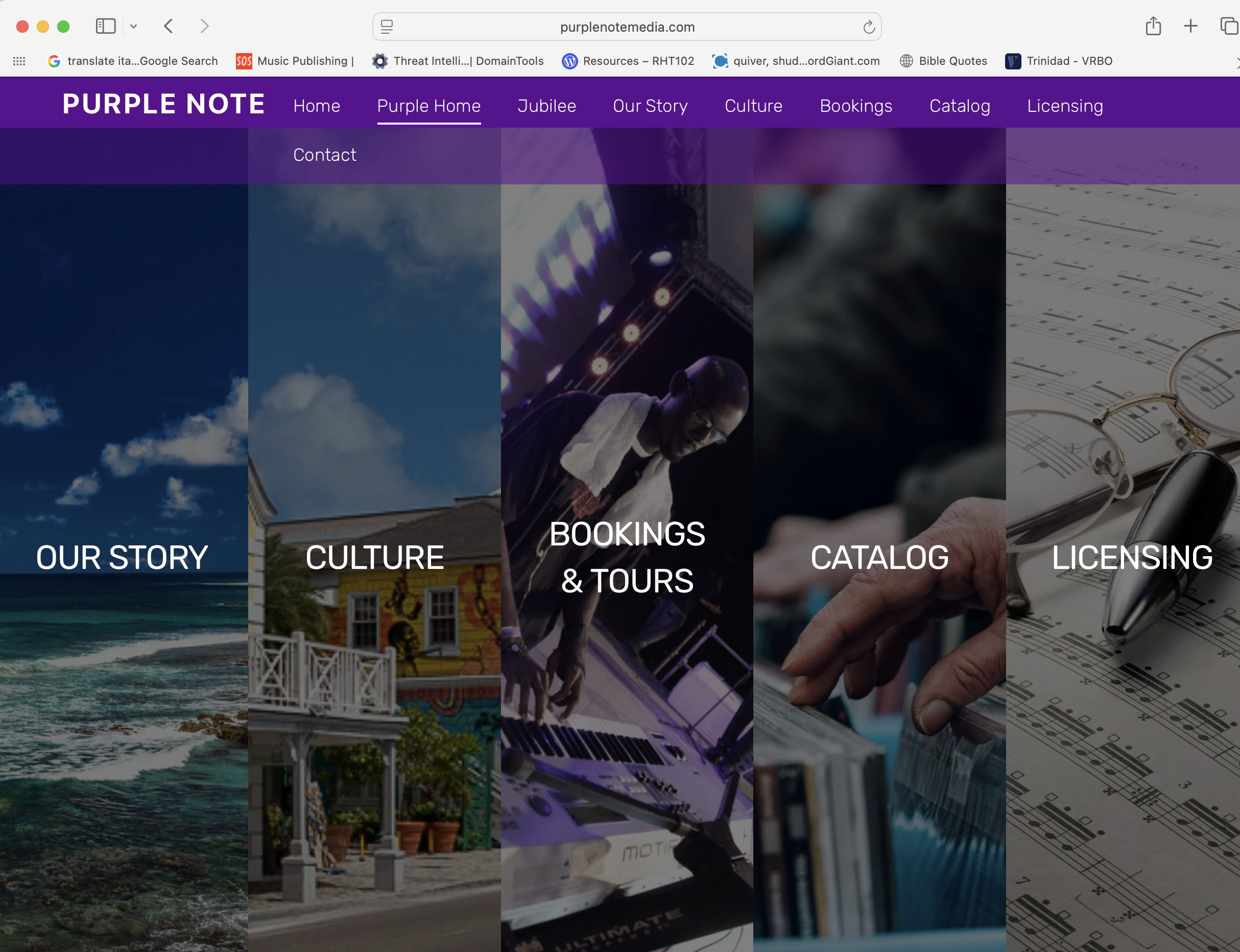Show the tab overview icon
The height and width of the screenshot is (952, 1240).
[x=1228, y=26]
